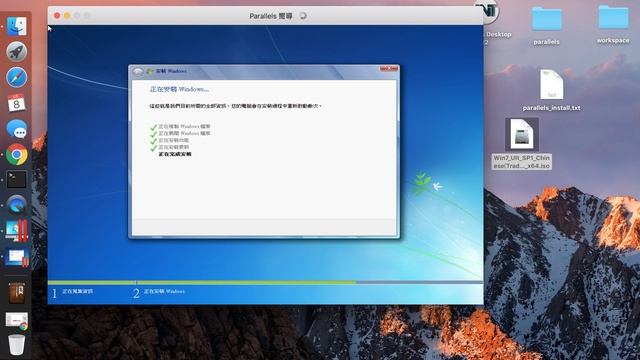
Task: Click the 正在複製 Windows 檔案 step text
Action: pos(184,127)
